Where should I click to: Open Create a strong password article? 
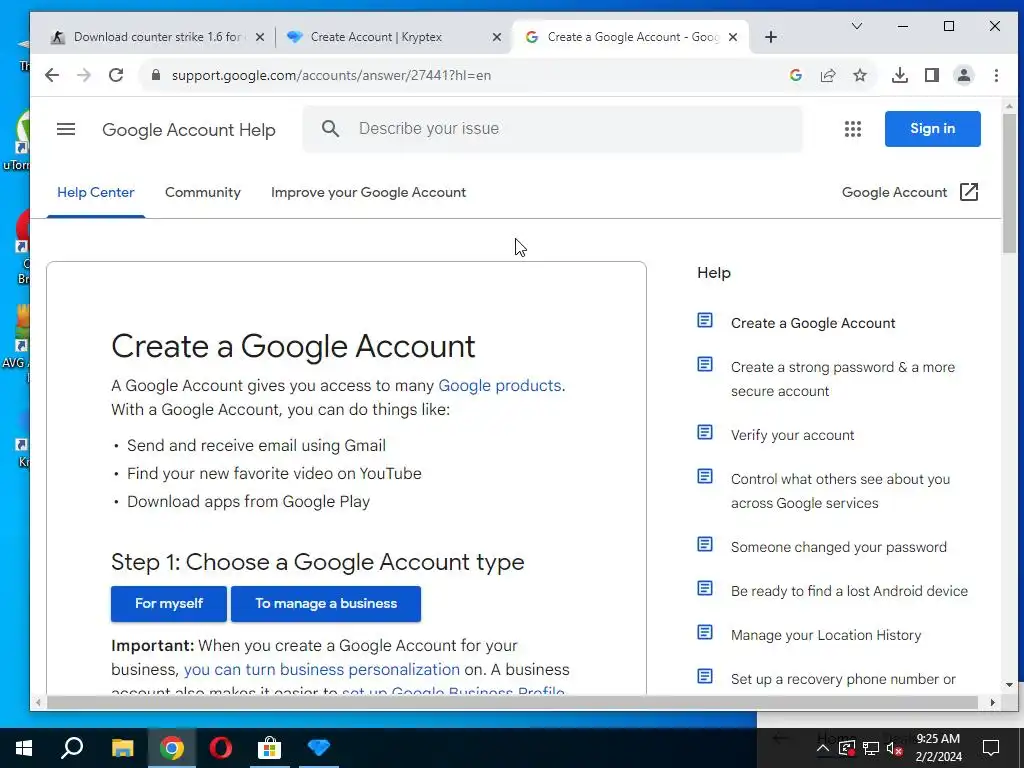pos(842,379)
